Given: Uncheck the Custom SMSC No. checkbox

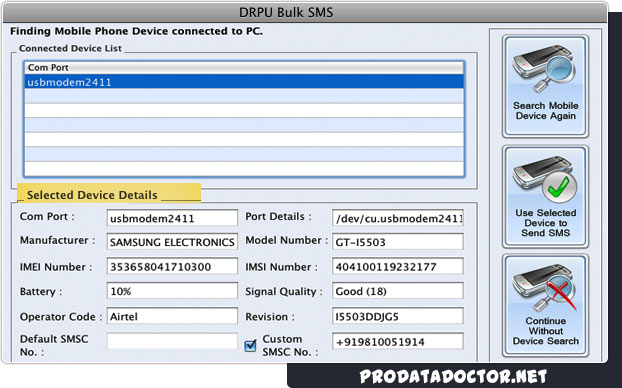Looking at the screenshot, I should (250, 346).
